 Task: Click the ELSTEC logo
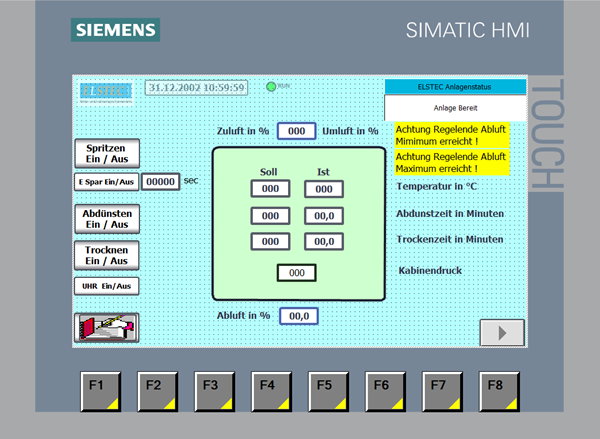point(106,92)
